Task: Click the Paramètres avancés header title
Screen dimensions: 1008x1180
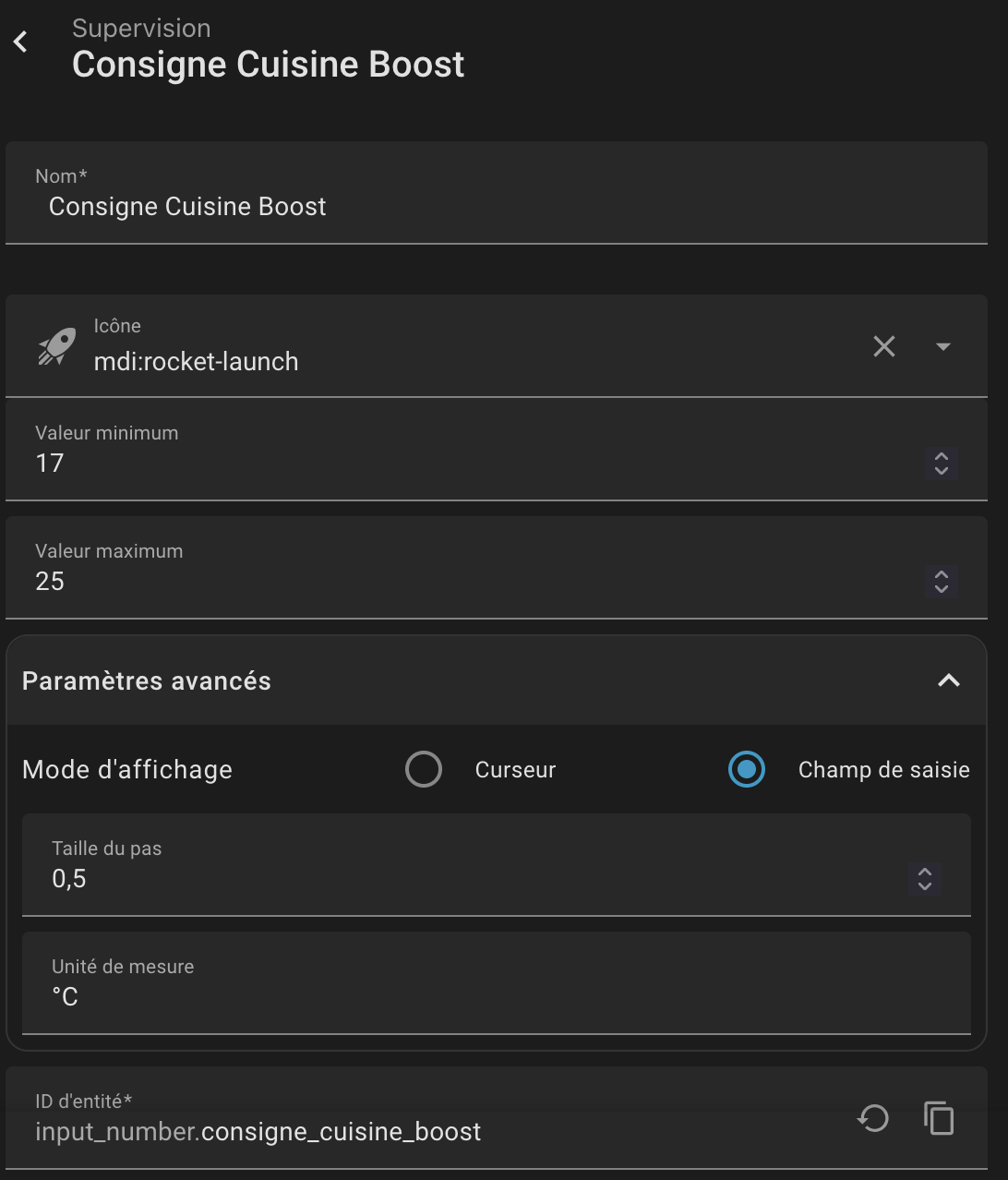Action: [x=147, y=681]
